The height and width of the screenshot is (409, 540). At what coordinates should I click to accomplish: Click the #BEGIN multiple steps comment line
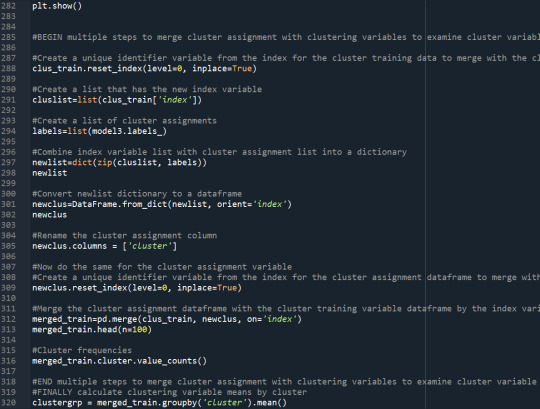[286, 37]
